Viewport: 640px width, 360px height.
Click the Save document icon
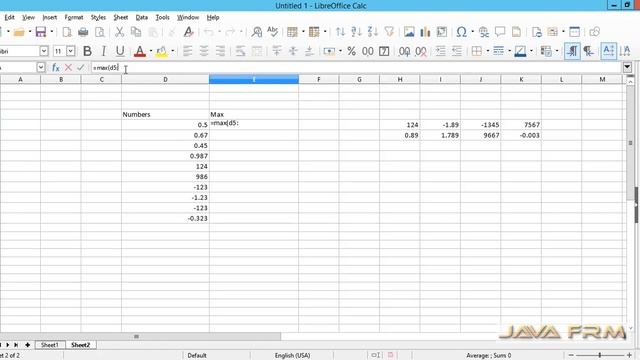click(x=41, y=32)
